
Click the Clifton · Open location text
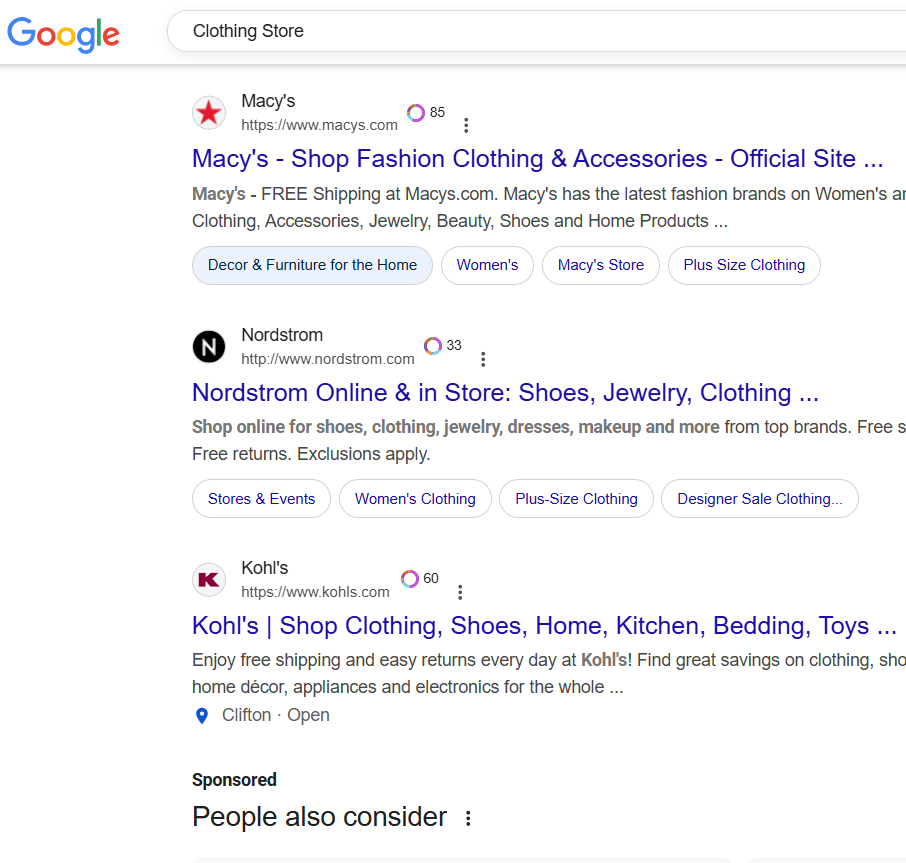[x=276, y=715]
